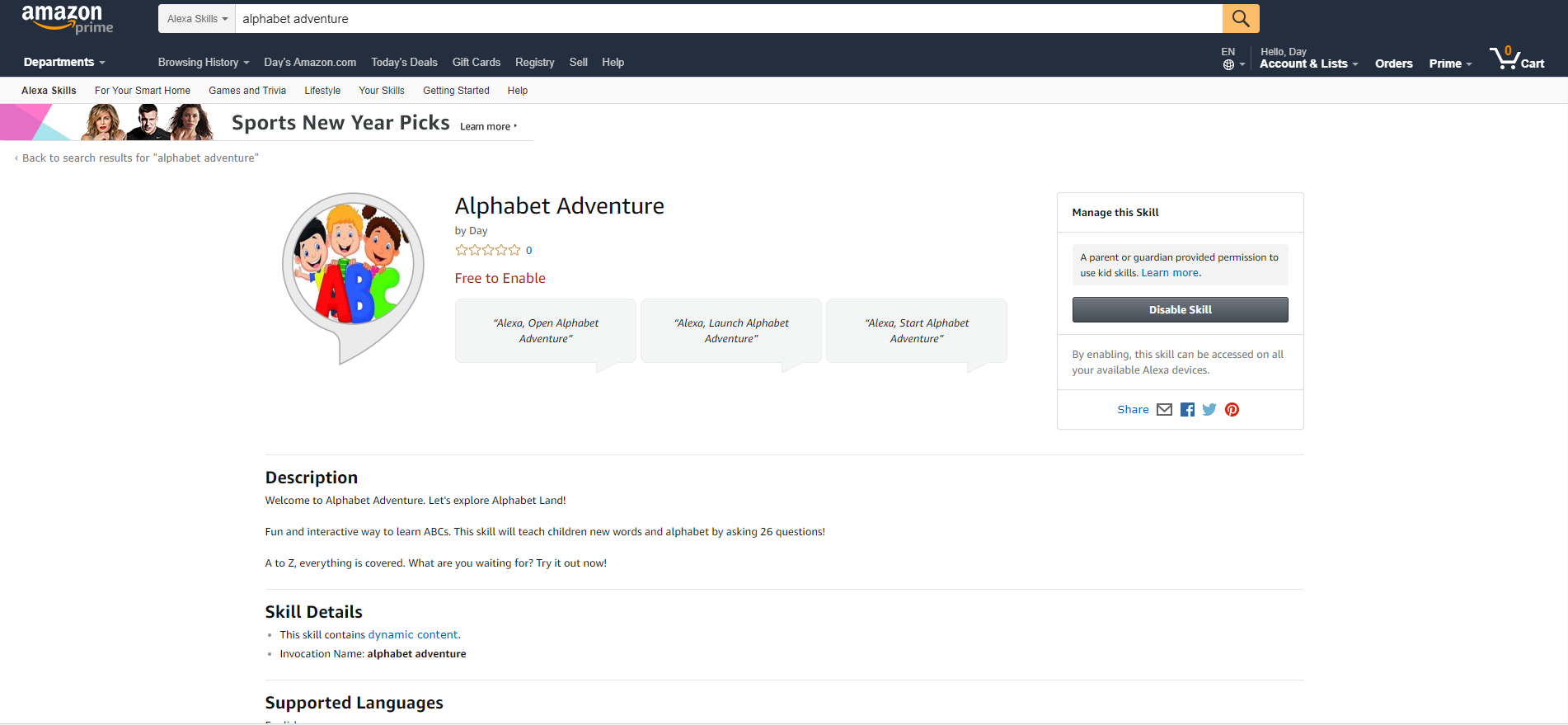Expand the Departments dropdown
Image resolution: width=1568 pixels, height=725 pixels.
tap(64, 63)
